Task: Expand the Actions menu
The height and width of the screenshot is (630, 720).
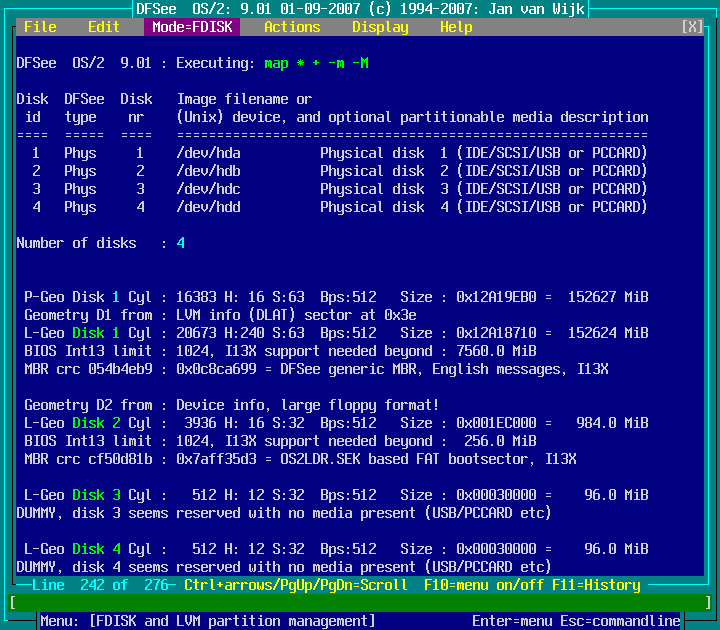Action: coord(292,27)
